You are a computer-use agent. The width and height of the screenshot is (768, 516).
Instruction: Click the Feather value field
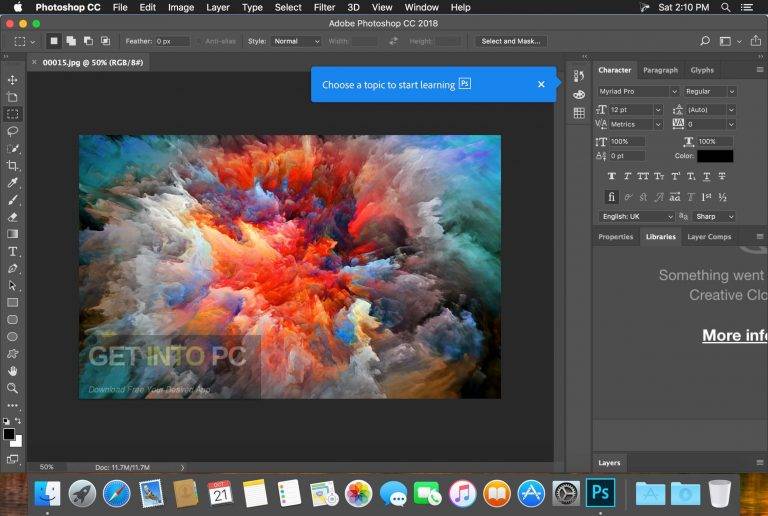coord(172,42)
